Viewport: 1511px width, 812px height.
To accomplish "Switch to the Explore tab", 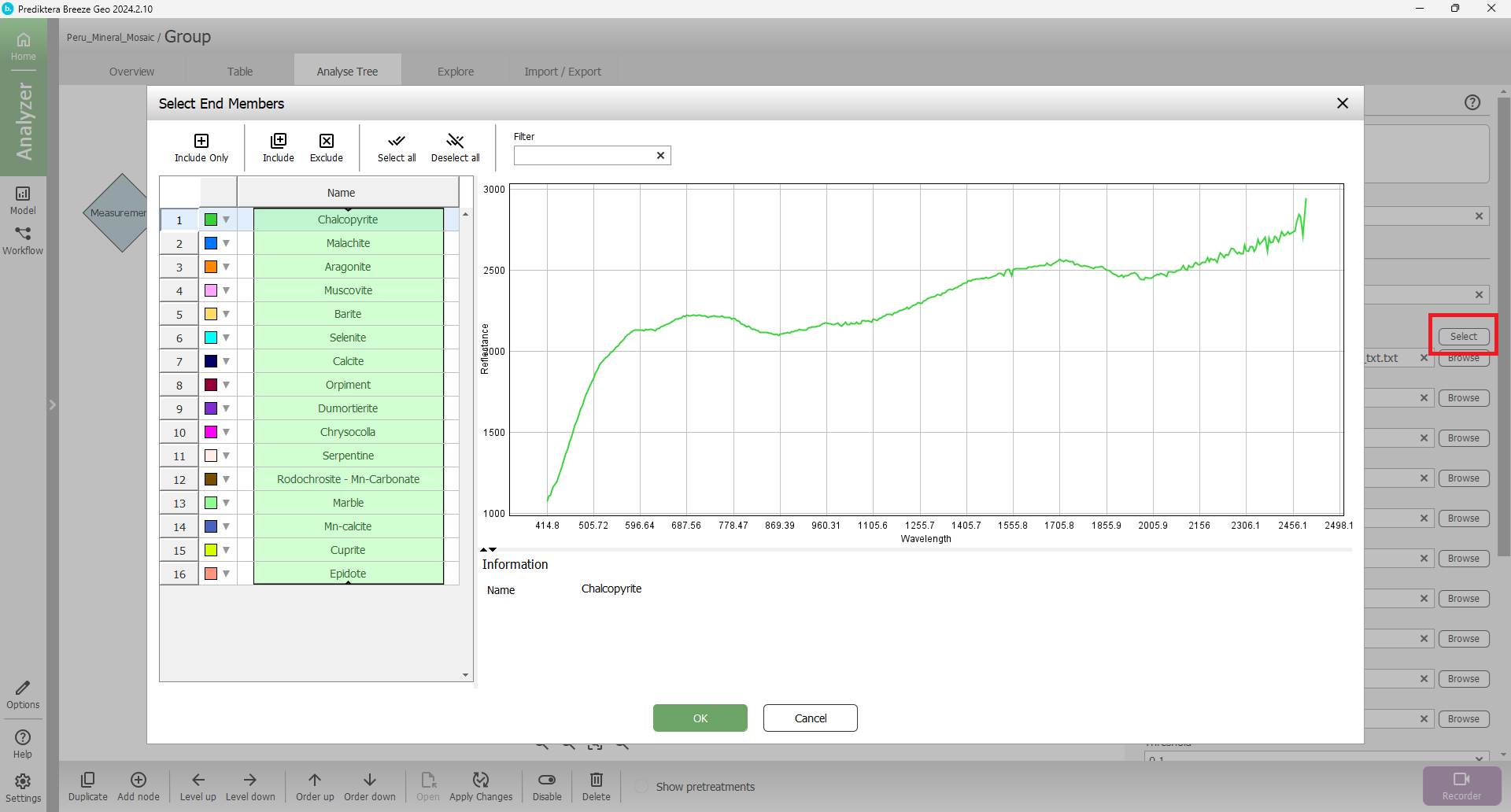I will point(456,72).
